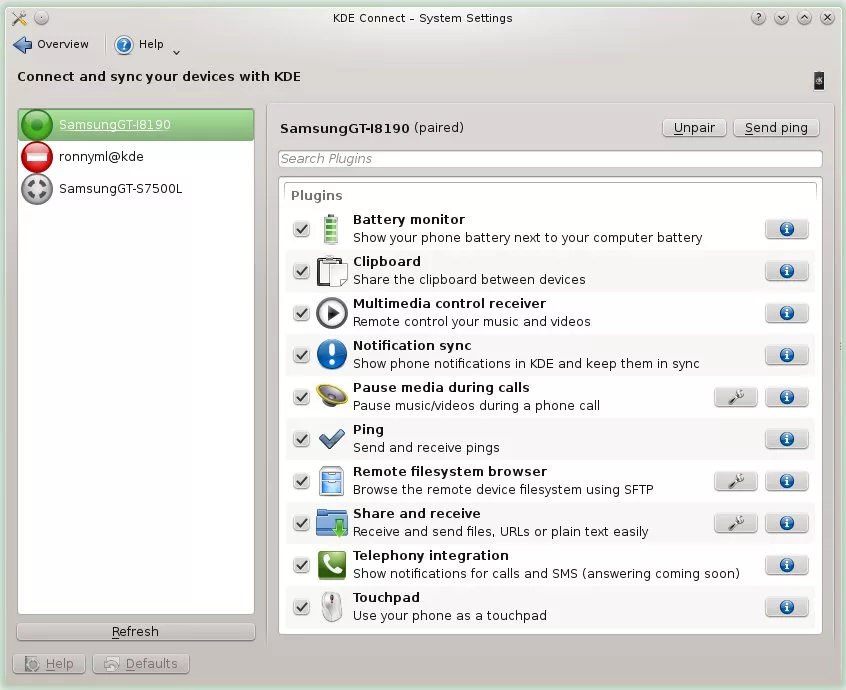The image size is (846, 690).
Task: Uncheck Telephony integration plugin
Action: click(301, 565)
